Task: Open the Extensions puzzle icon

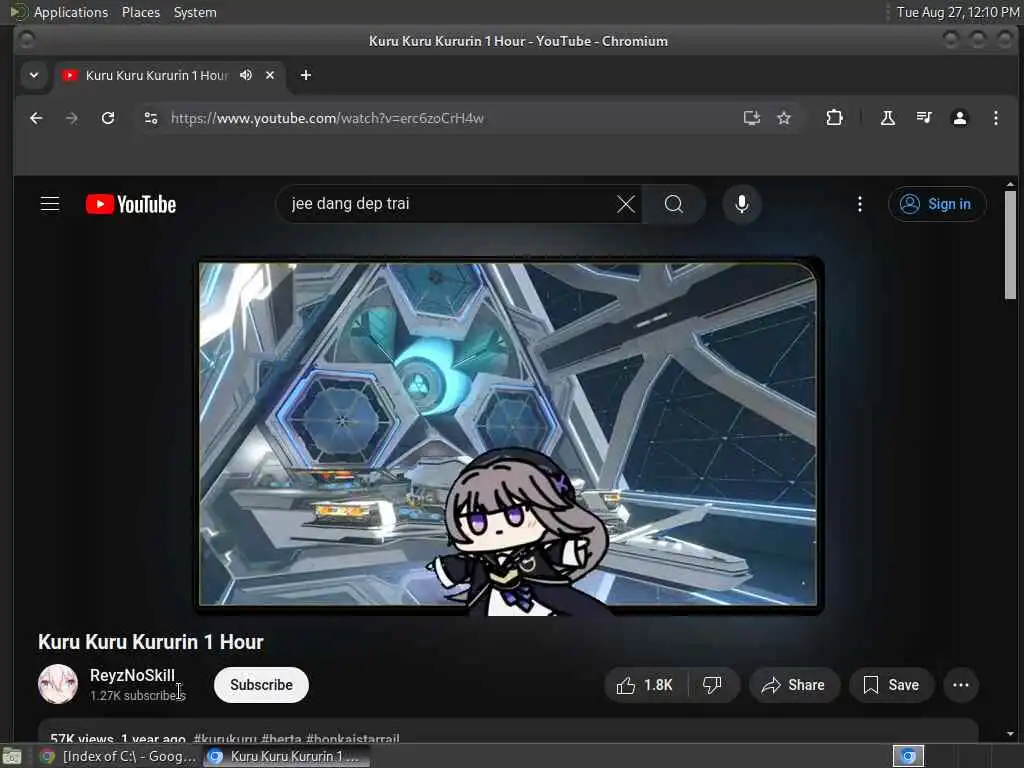Action: coord(834,118)
